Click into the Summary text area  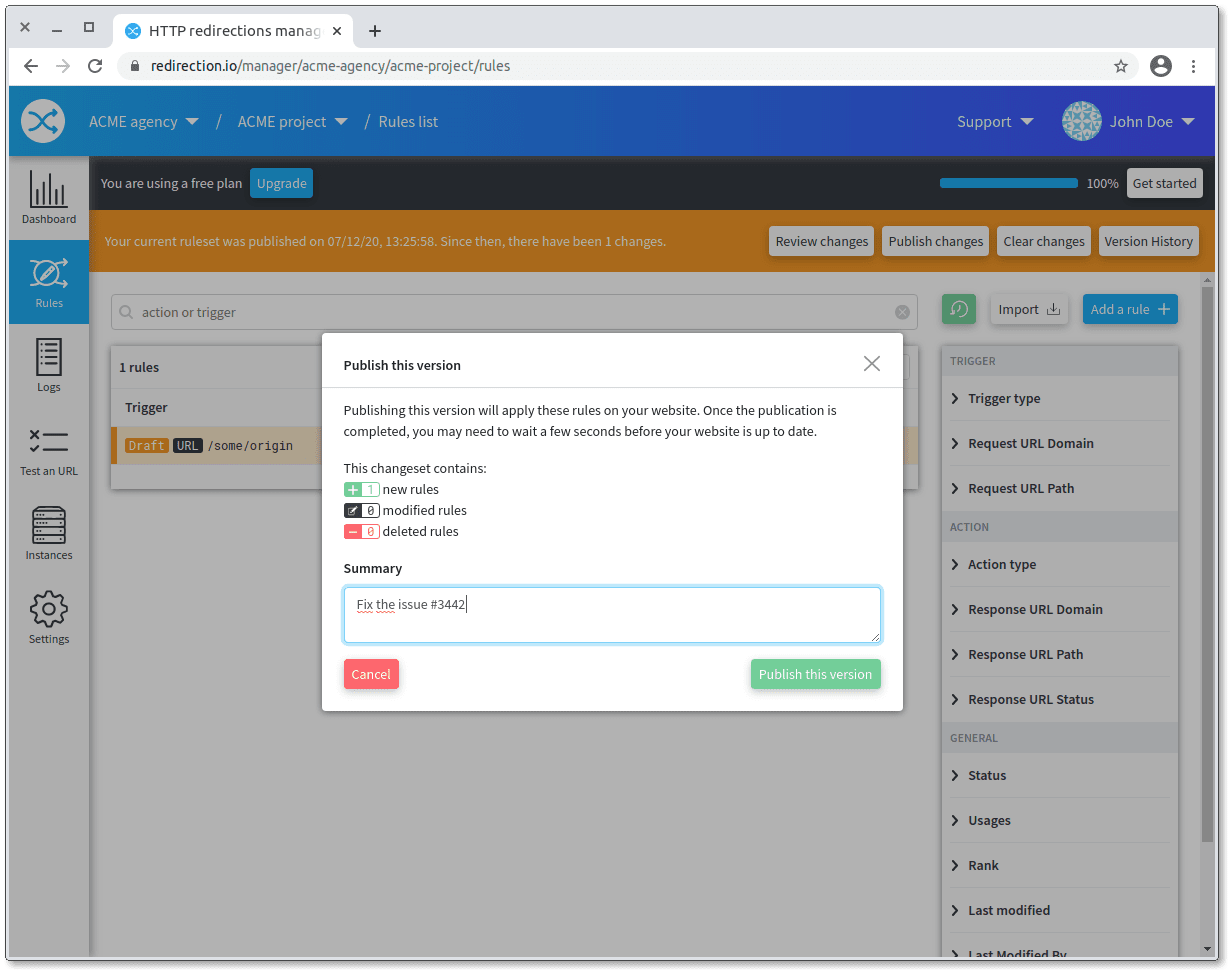611,615
